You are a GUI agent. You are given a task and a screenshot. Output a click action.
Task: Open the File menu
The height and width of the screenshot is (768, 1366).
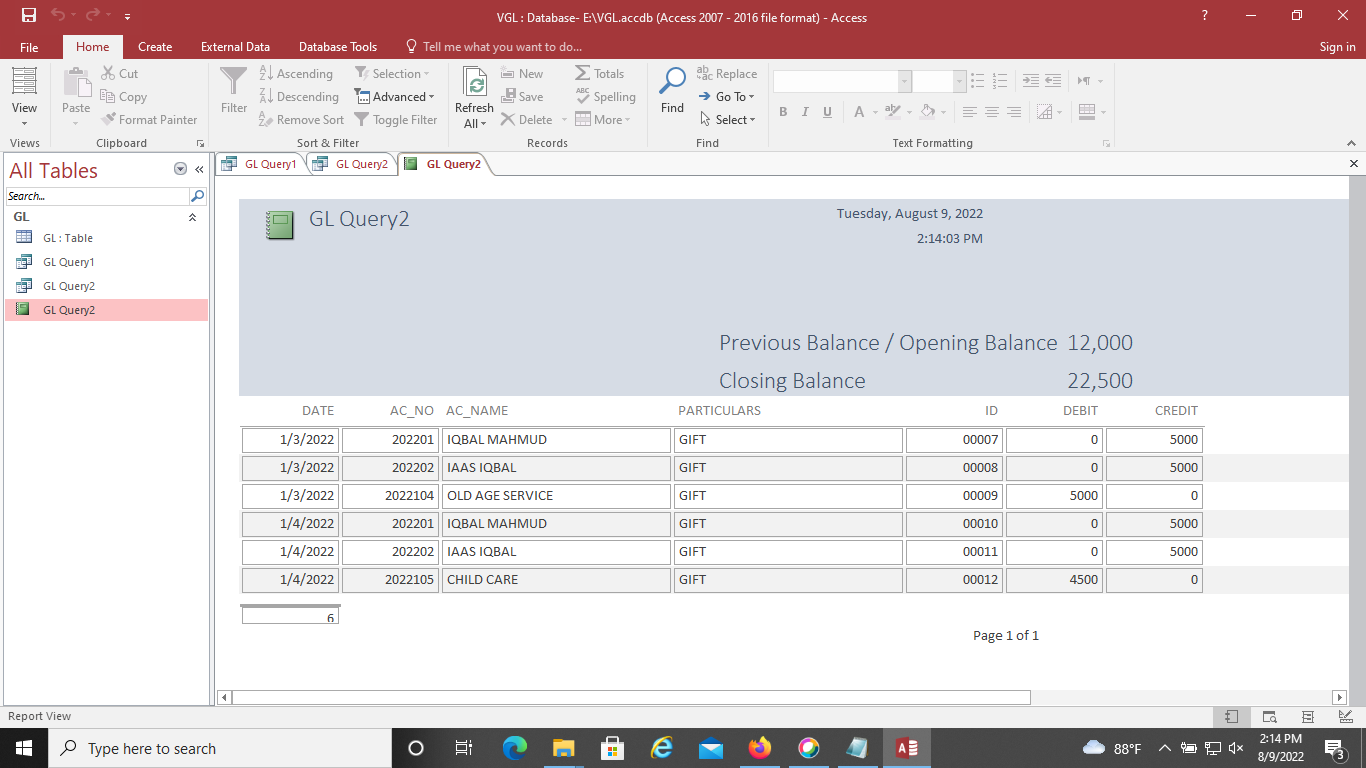click(29, 47)
